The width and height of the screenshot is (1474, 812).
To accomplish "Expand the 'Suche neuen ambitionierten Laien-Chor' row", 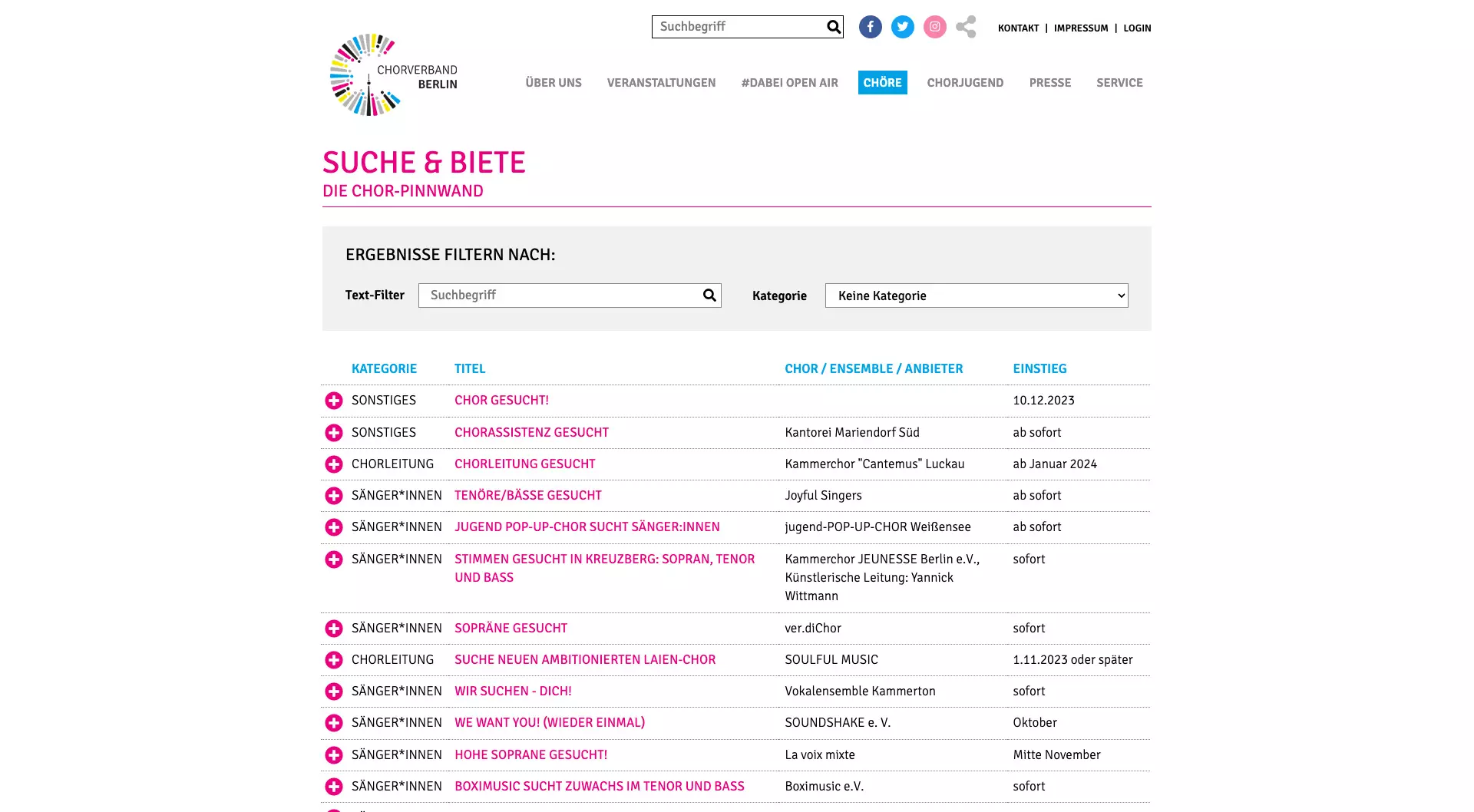I will (334, 660).
